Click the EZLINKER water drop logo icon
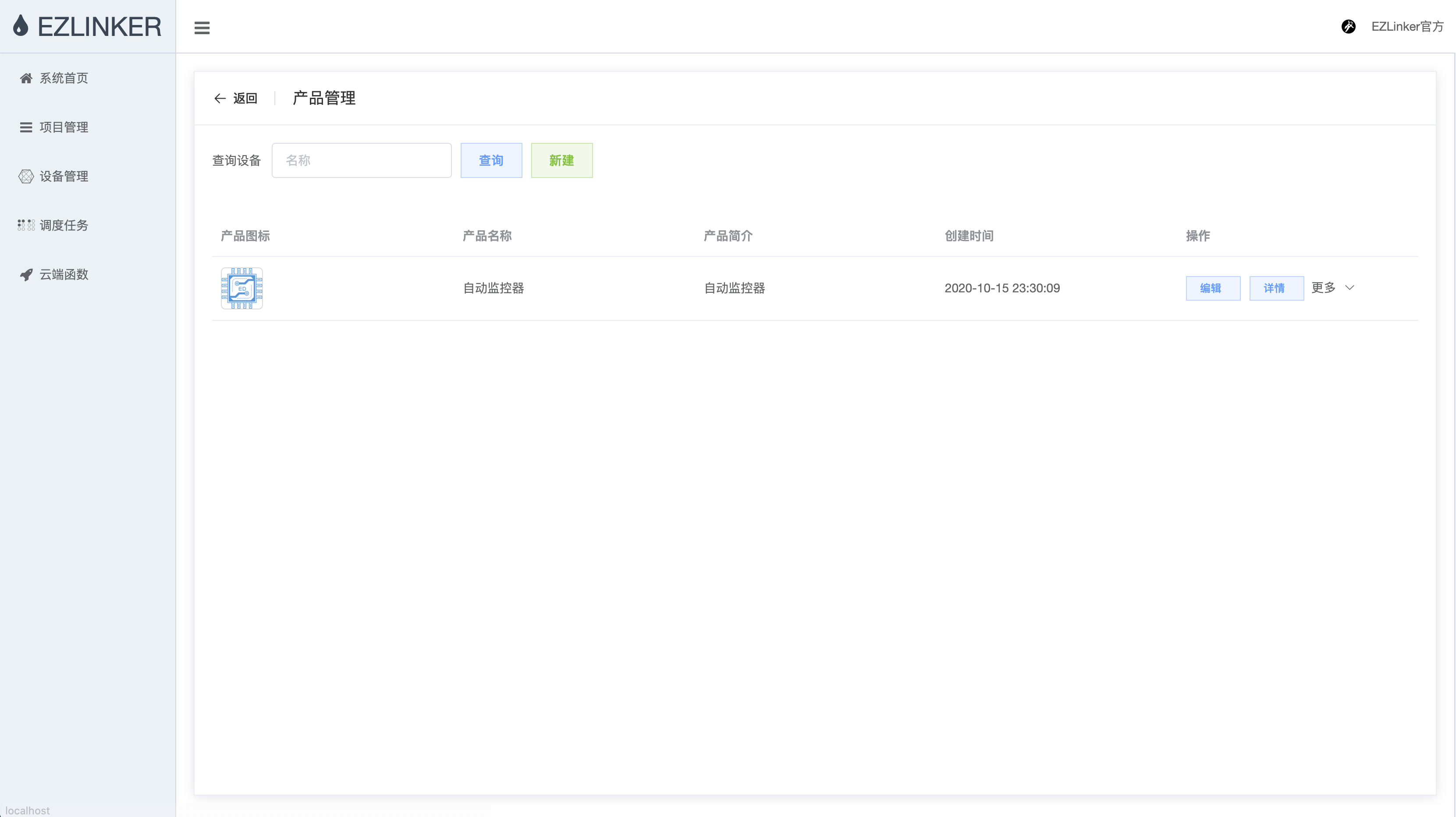This screenshot has width=1456, height=817. tap(21, 26)
